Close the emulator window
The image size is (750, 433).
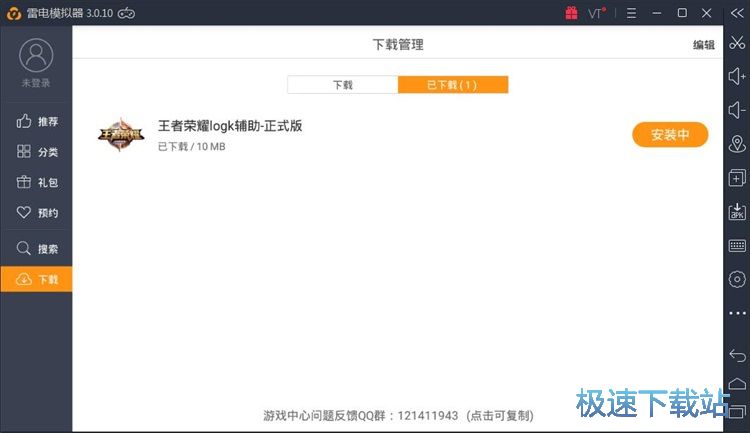[706, 13]
